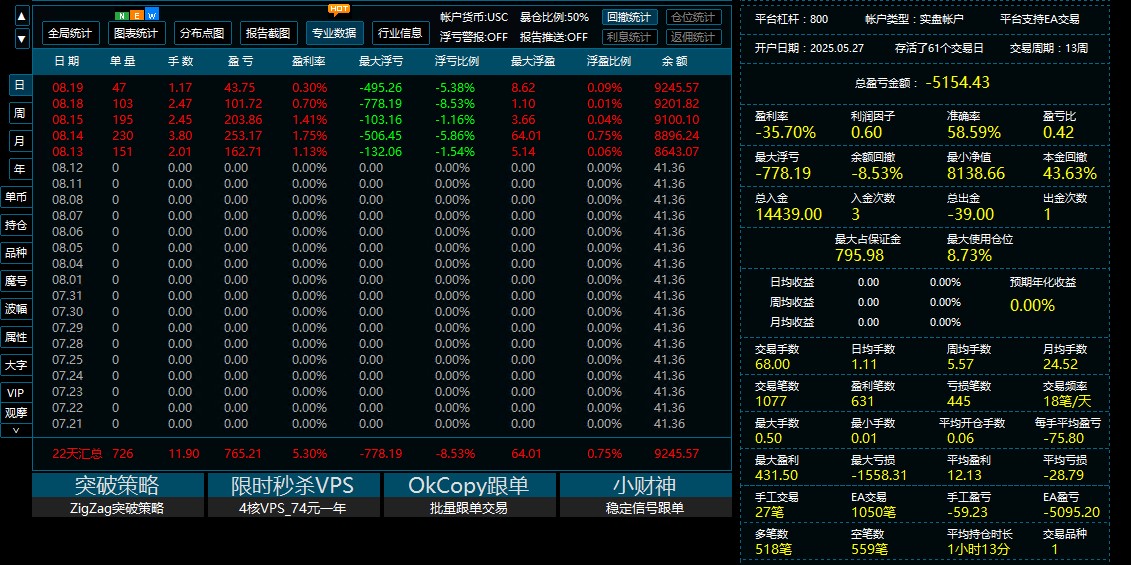The width and height of the screenshot is (1131, 565).
Task: Click 稳定信号跟单 caption
Action: (645, 508)
